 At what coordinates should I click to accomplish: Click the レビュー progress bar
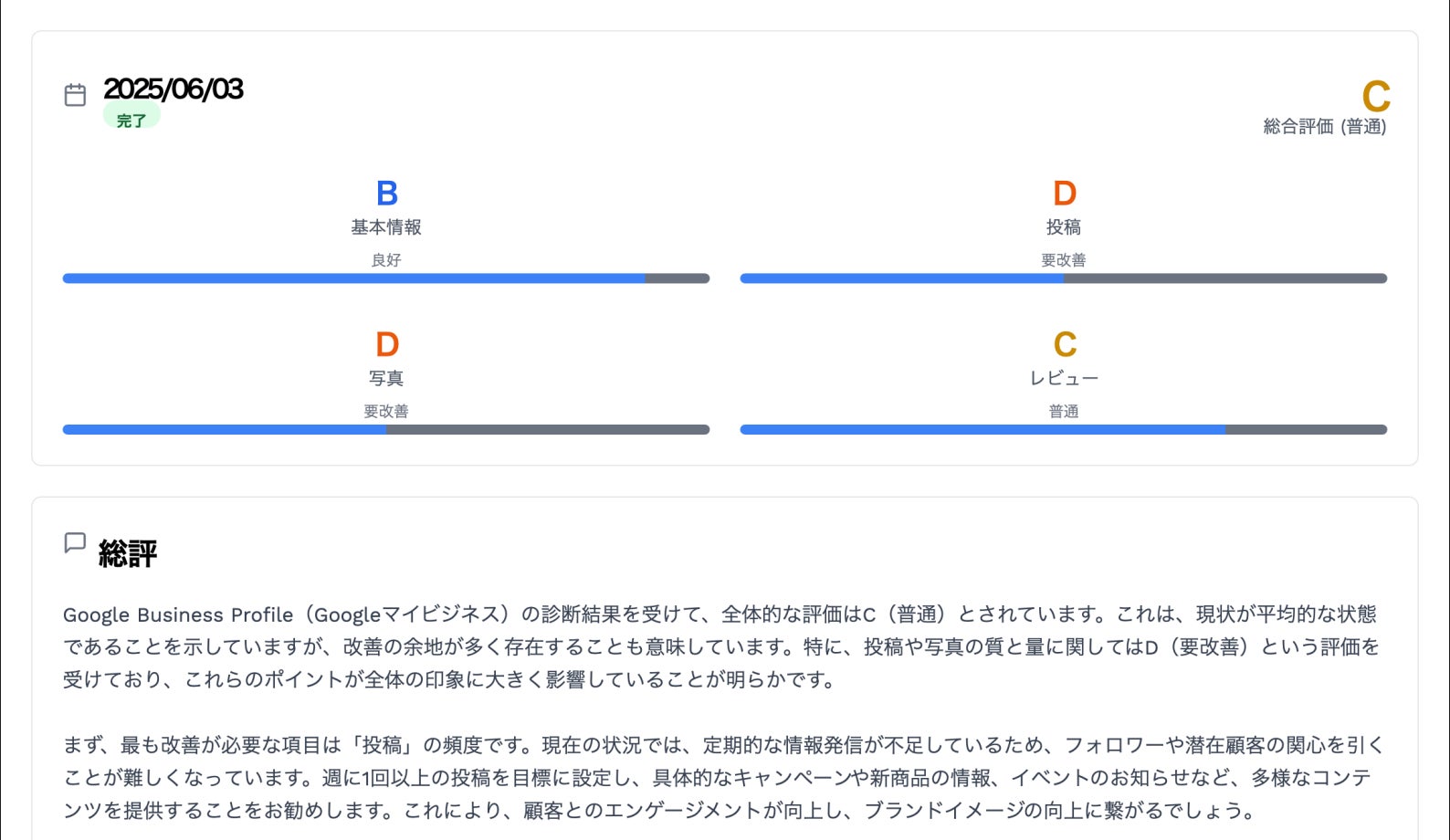1064,430
